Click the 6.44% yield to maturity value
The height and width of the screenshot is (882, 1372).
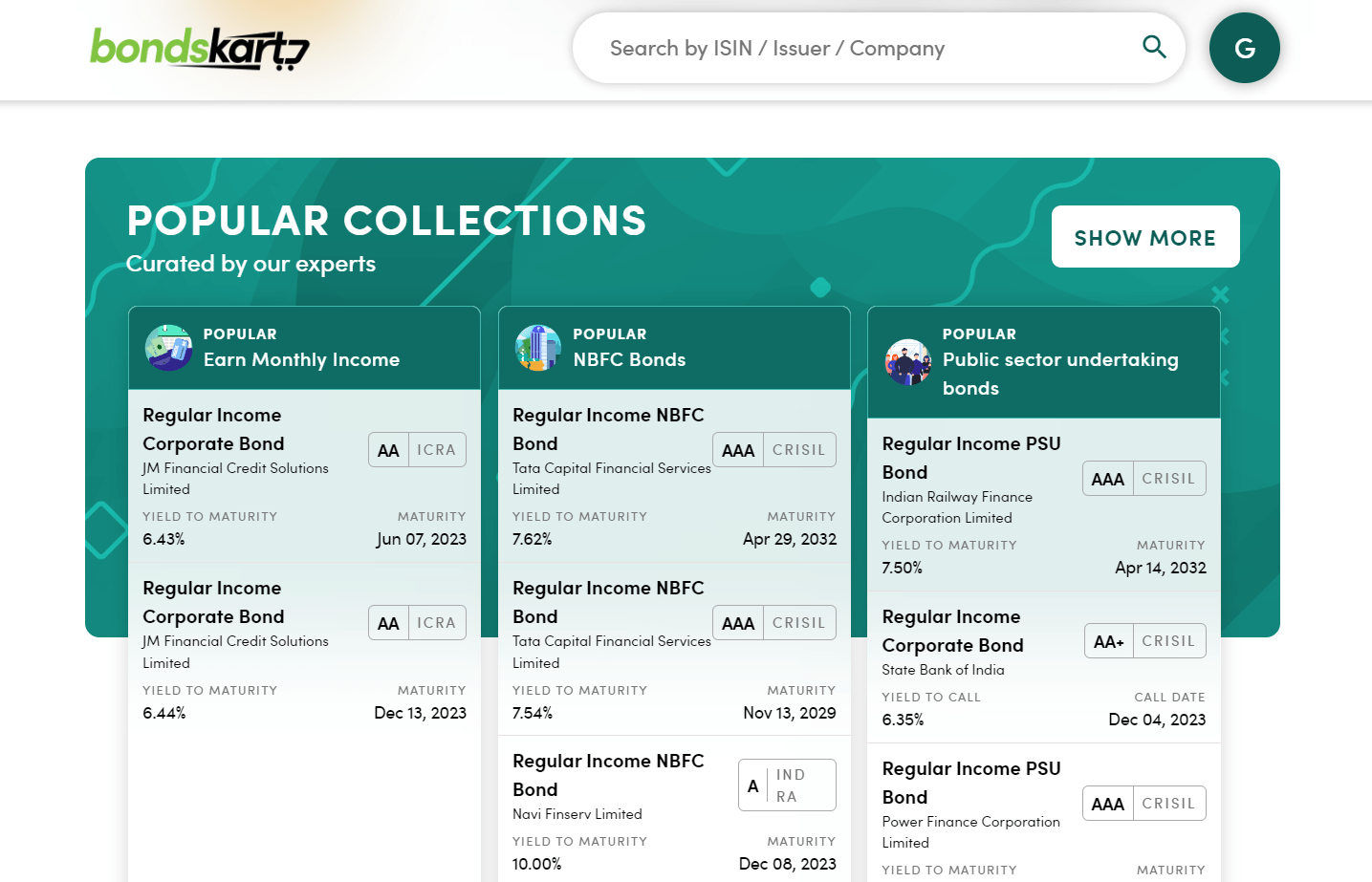pyautogui.click(x=163, y=713)
